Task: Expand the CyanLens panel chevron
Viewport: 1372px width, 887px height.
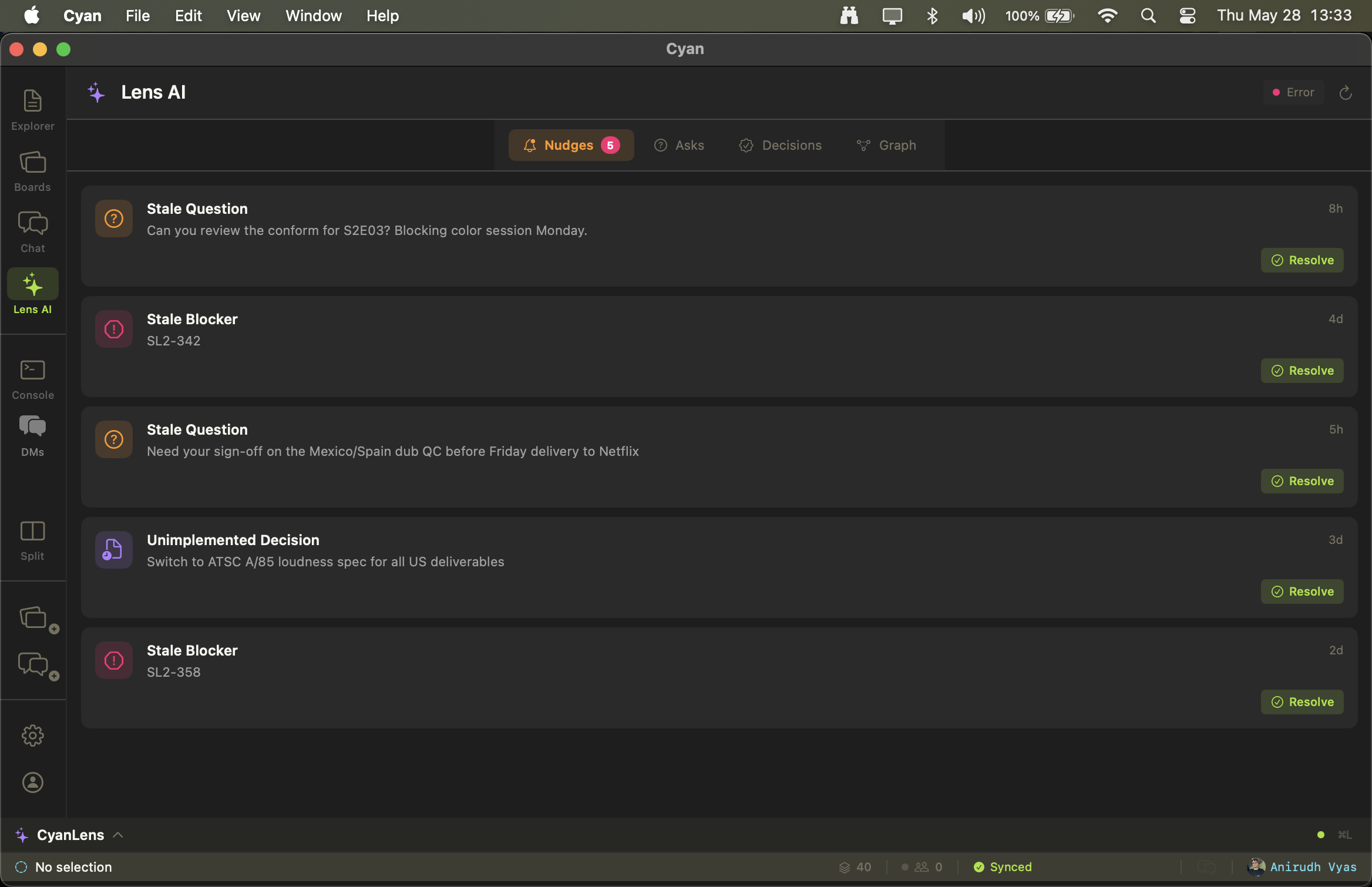Action: click(x=118, y=835)
